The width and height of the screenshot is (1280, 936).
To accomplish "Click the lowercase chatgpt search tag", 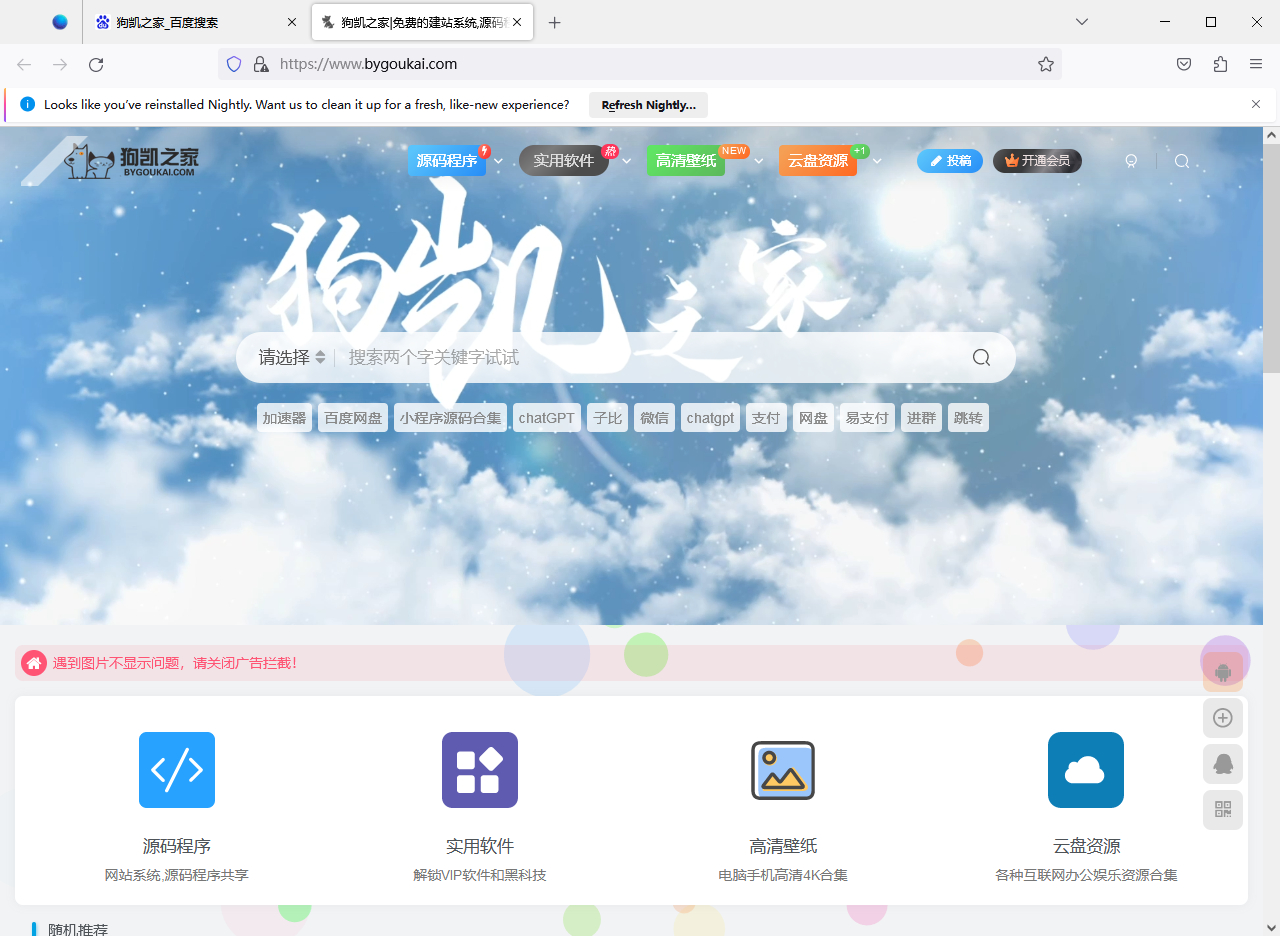I will [711, 418].
